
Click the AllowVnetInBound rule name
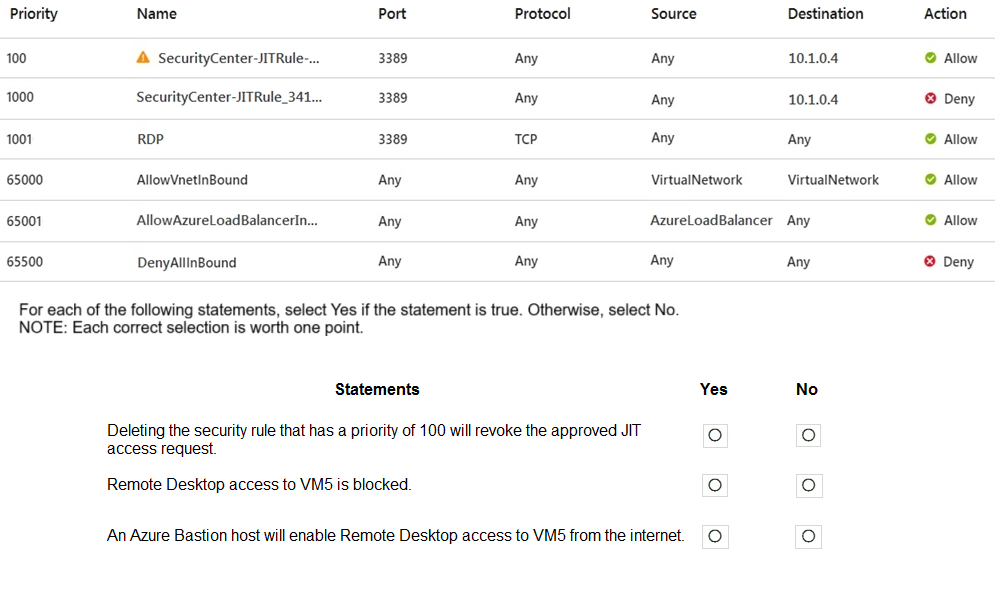192,180
